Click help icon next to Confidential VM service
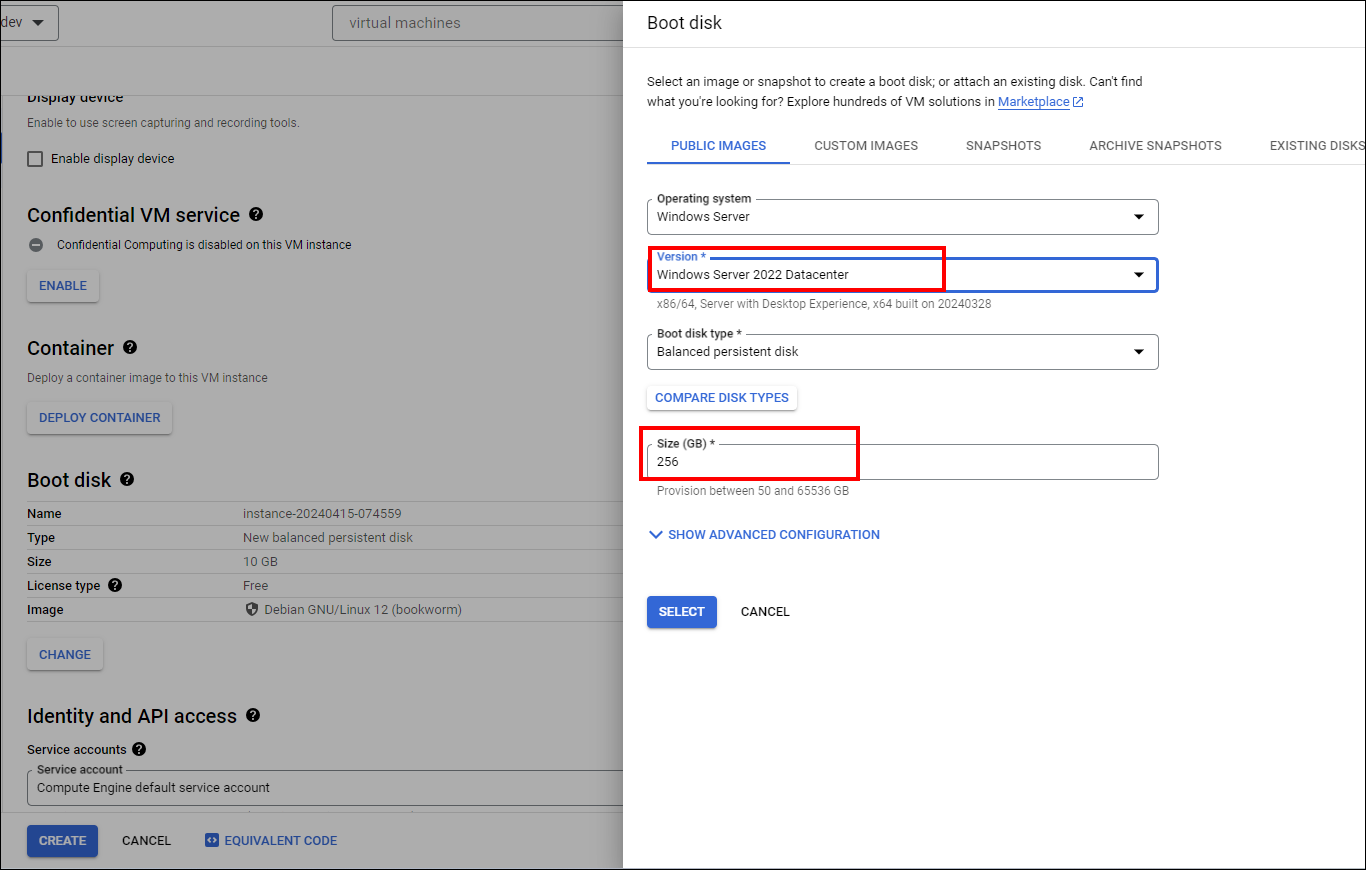 pos(256,215)
